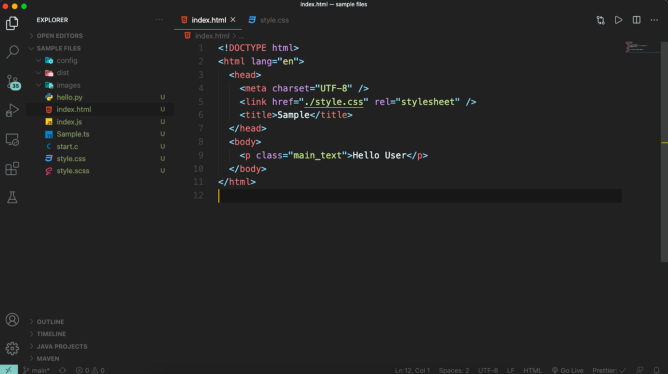Open the Search view in activity bar
The width and height of the screenshot is (668, 374).
12,52
